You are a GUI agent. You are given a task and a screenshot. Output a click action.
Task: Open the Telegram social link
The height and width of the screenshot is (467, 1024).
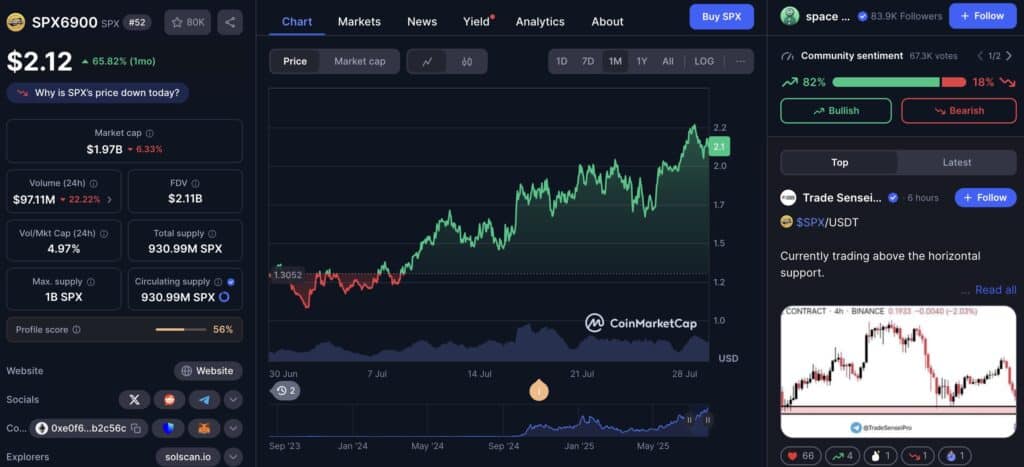204,400
